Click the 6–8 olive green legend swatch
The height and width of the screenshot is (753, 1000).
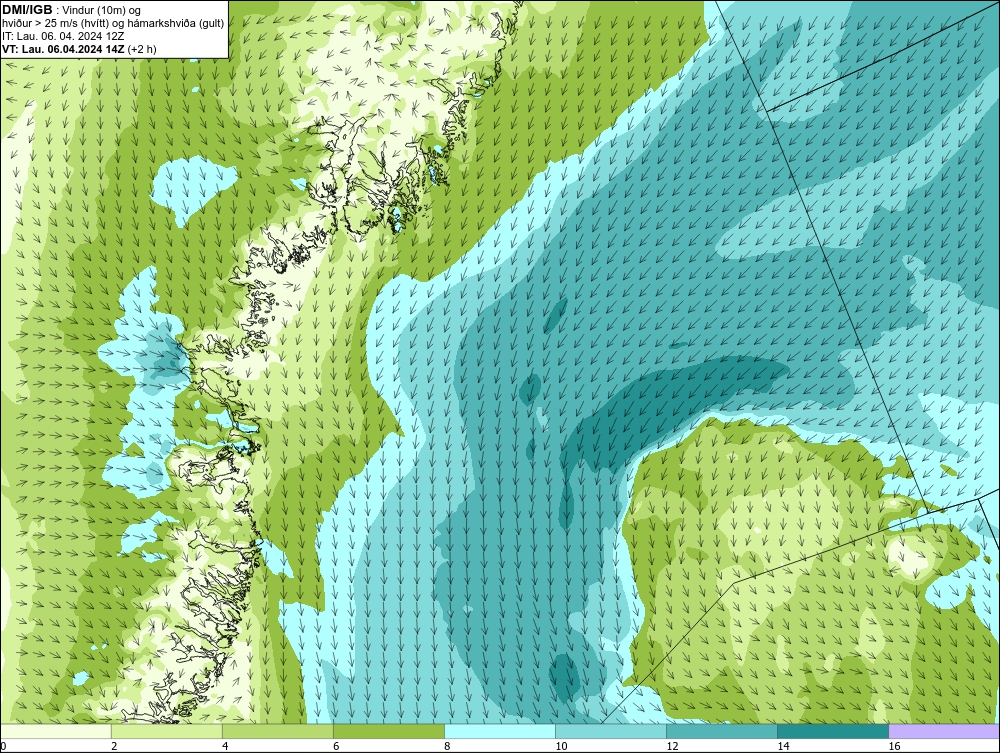388,731
